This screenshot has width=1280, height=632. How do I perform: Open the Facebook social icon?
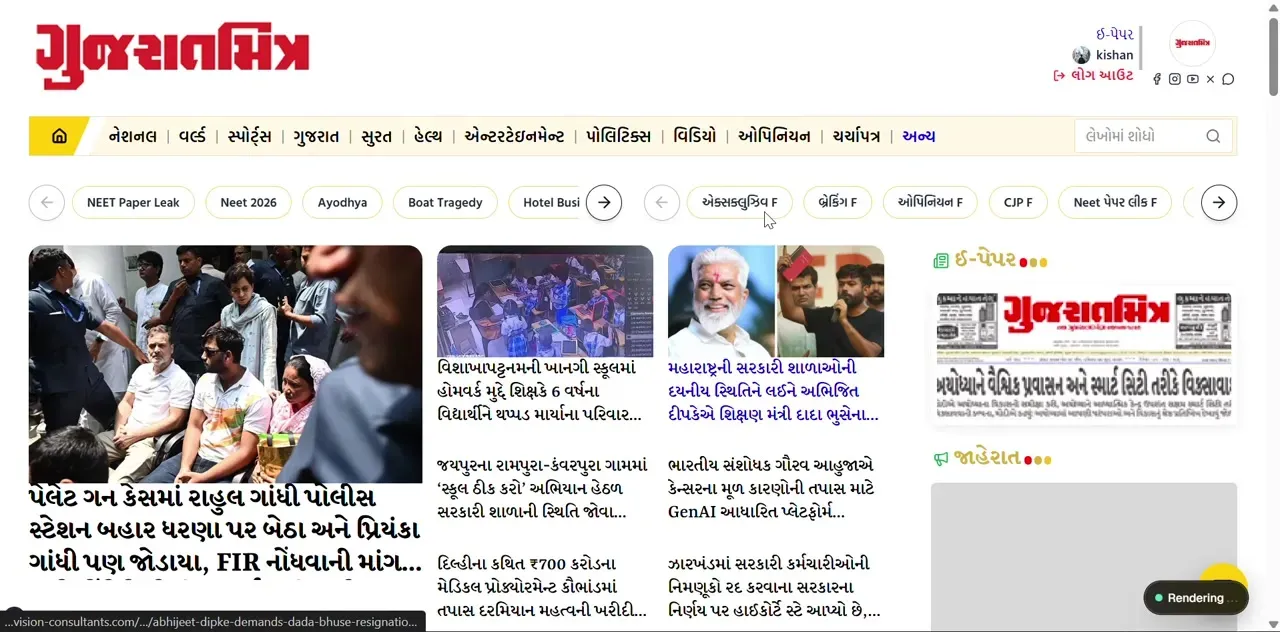[x=1157, y=79]
